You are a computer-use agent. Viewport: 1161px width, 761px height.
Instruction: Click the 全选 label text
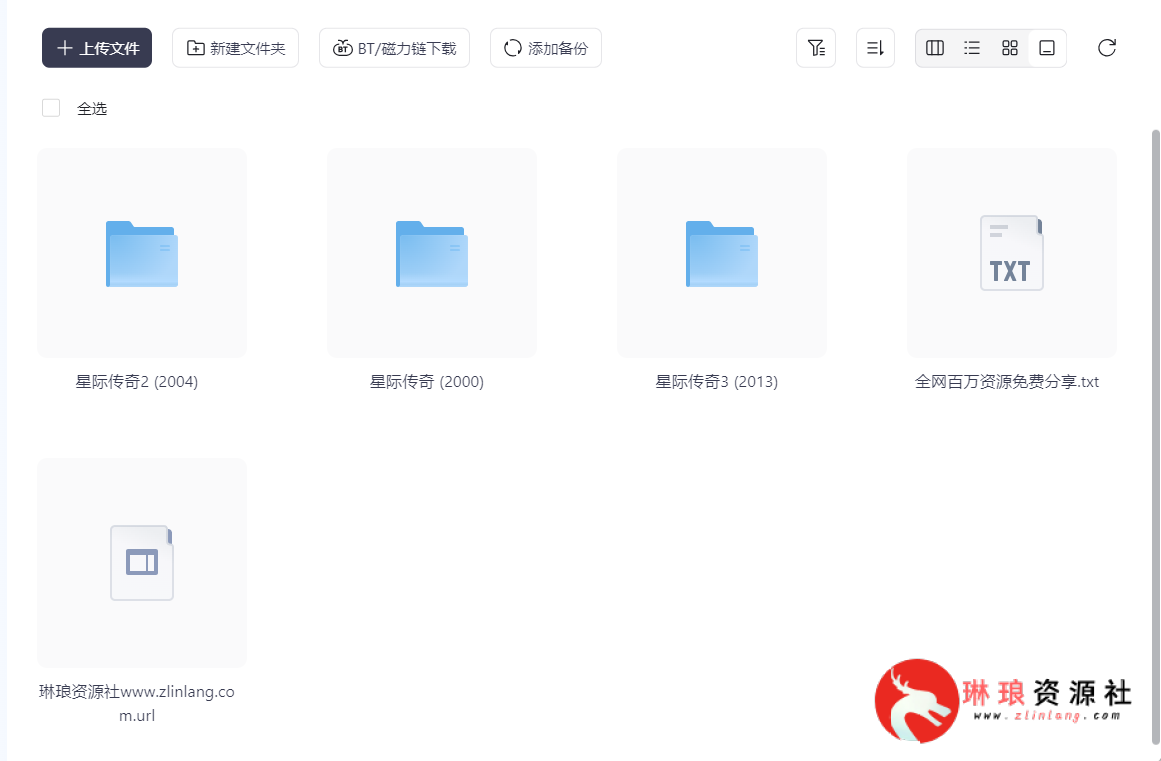point(93,109)
